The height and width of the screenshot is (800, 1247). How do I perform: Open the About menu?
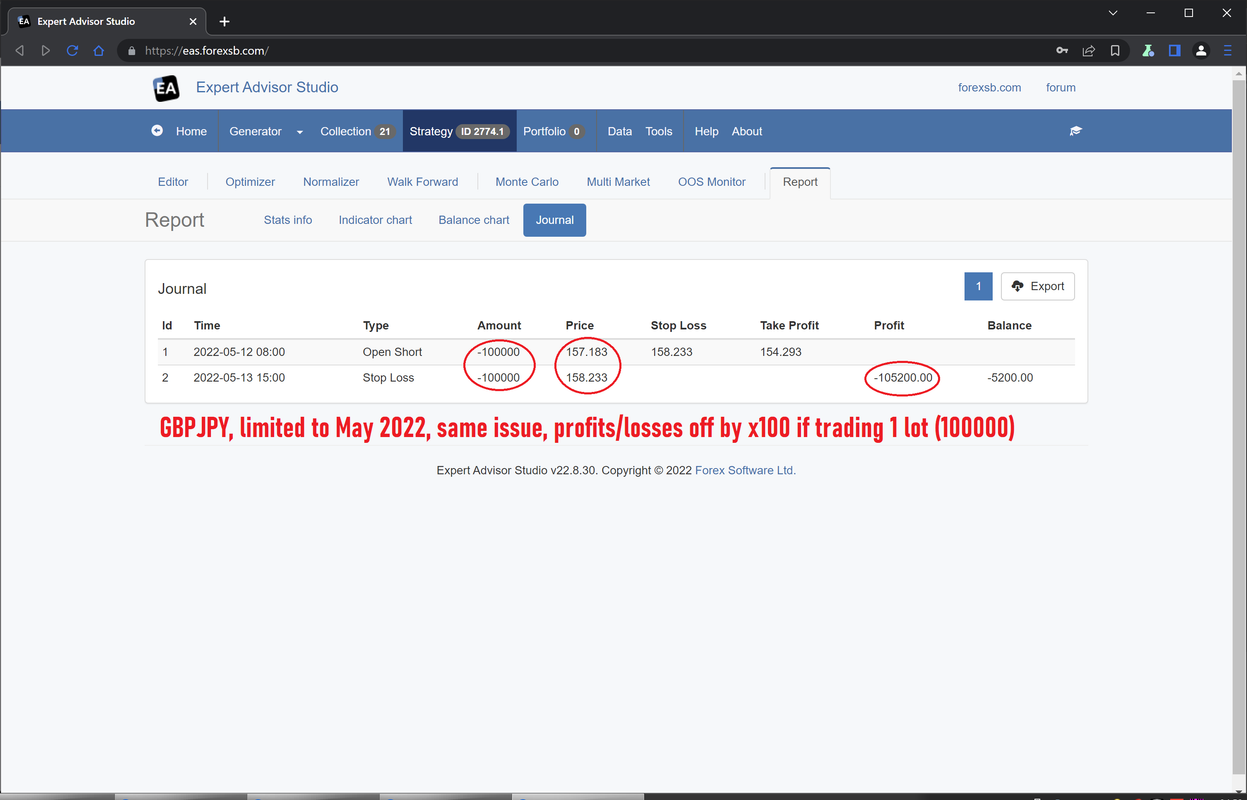click(x=747, y=131)
